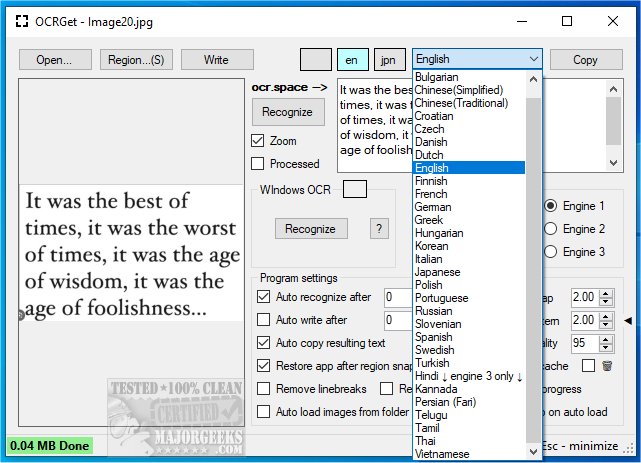This screenshot has height=463, width=641.
Task: Click result text box scroll down arrow
Action: [x=613, y=163]
